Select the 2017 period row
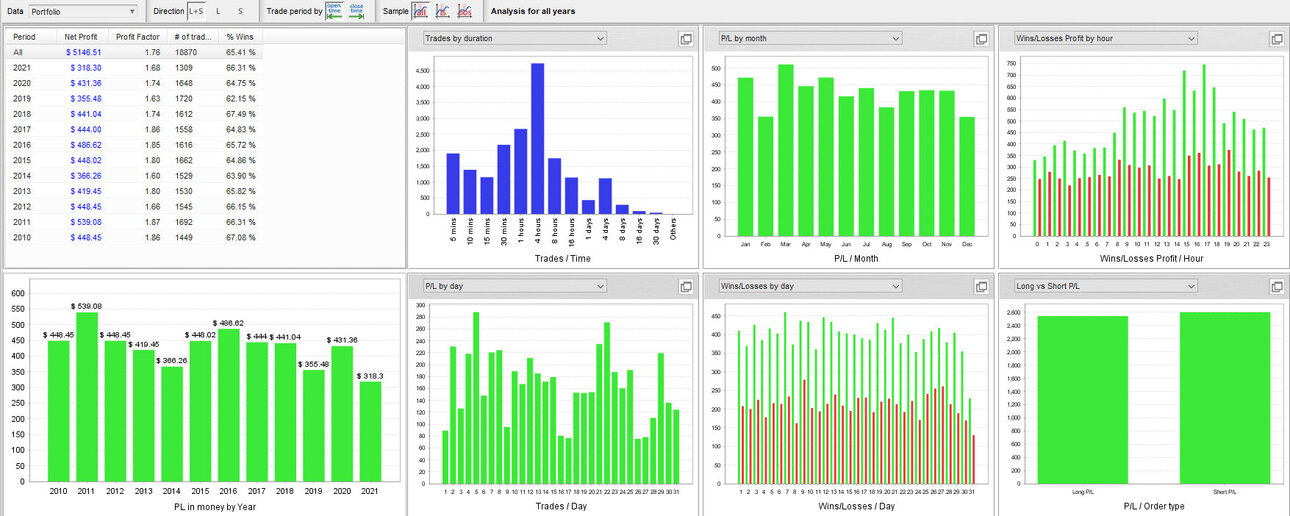 [x=135, y=130]
